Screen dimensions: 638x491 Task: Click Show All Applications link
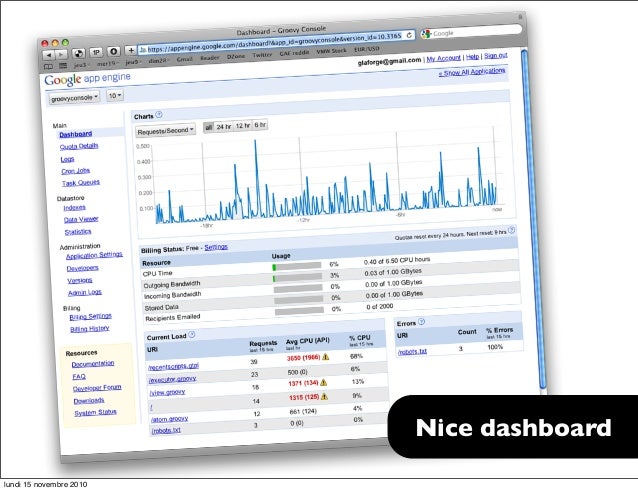coord(472,72)
